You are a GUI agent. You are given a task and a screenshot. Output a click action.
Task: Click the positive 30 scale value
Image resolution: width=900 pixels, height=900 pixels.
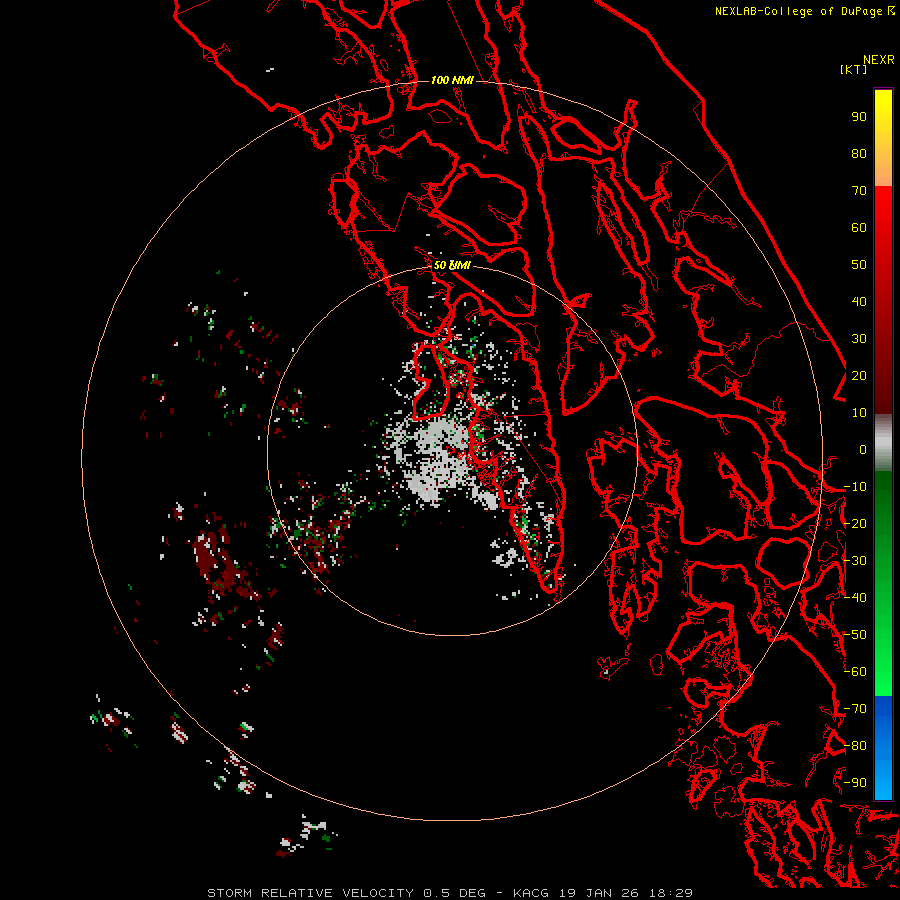[x=859, y=339]
